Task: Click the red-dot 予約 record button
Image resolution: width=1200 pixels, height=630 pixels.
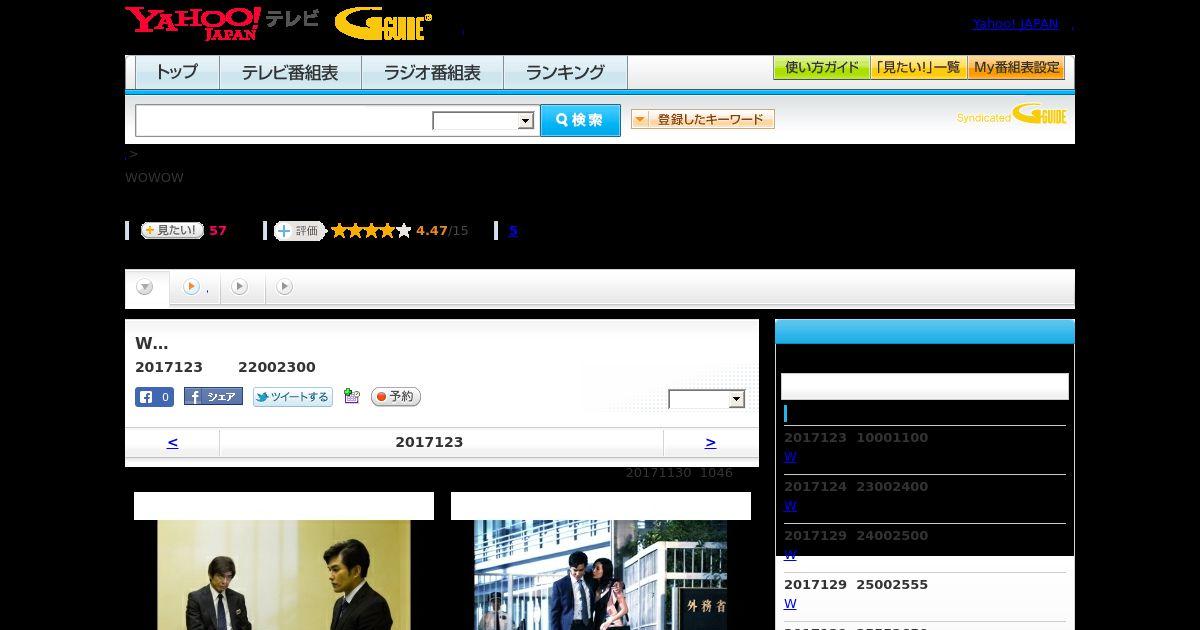Action: tap(396, 397)
